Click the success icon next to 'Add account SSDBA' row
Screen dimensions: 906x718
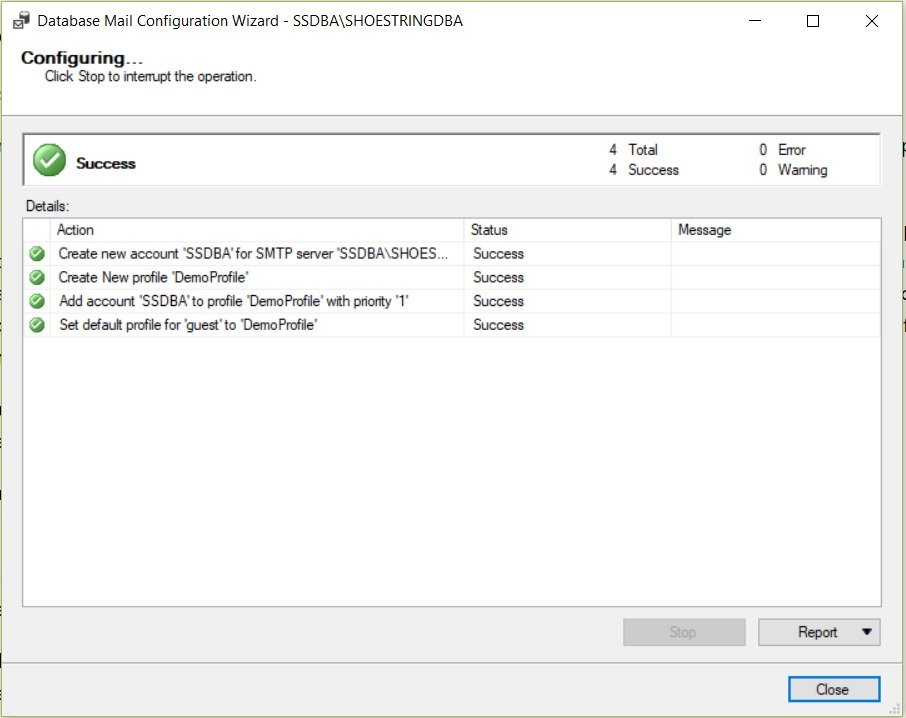point(36,301)
